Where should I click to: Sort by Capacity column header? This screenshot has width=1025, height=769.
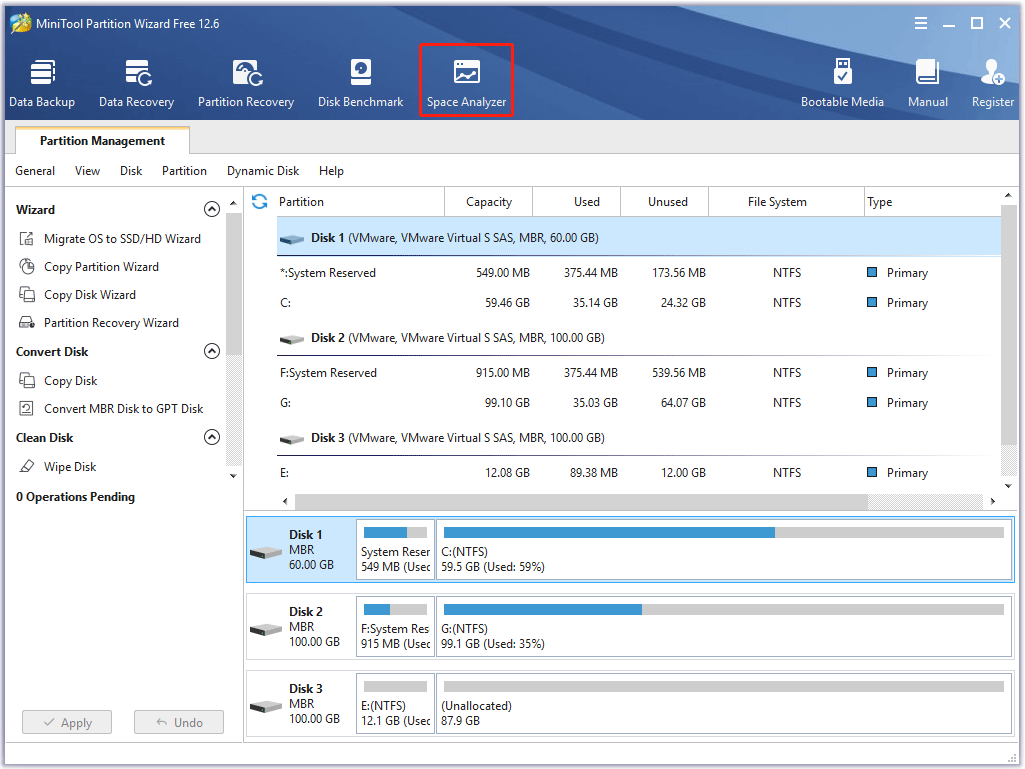(488, 202)
